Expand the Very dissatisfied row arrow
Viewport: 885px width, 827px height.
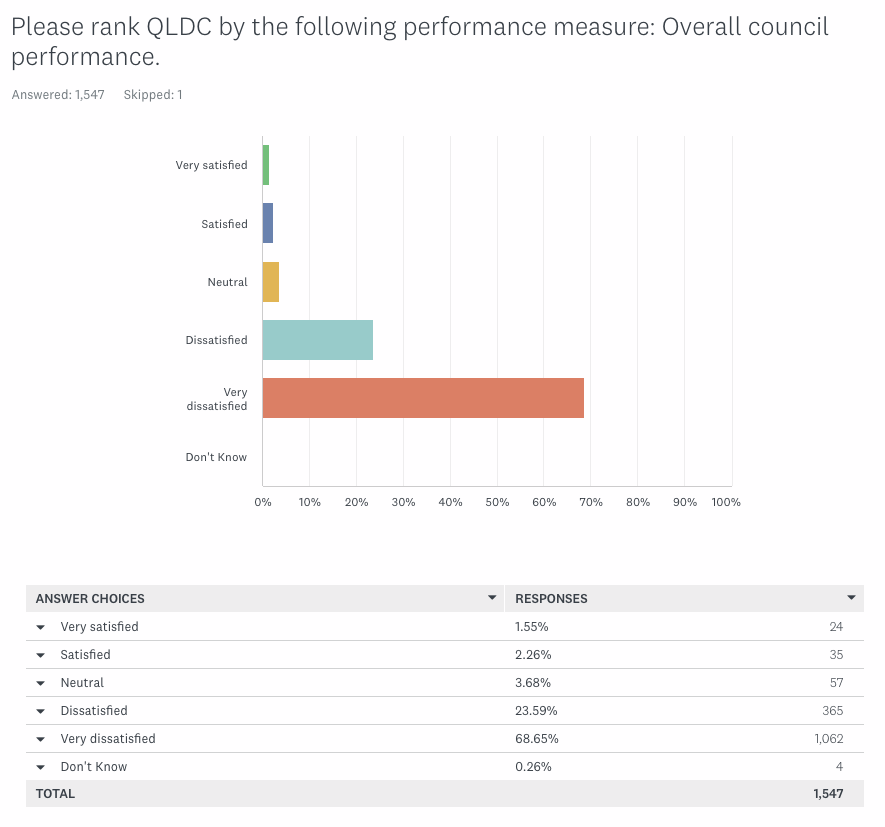click(x=41, y=739)
